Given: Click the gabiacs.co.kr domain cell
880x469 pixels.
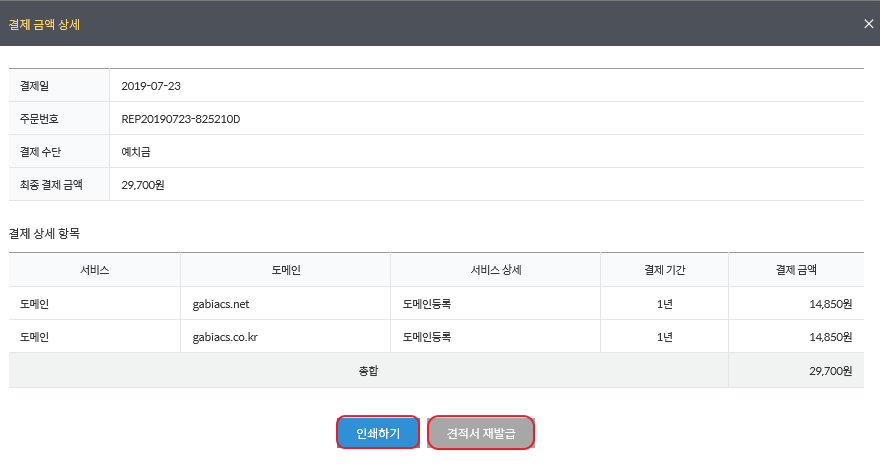Looking at the screenshot, I should pos(225,337).
